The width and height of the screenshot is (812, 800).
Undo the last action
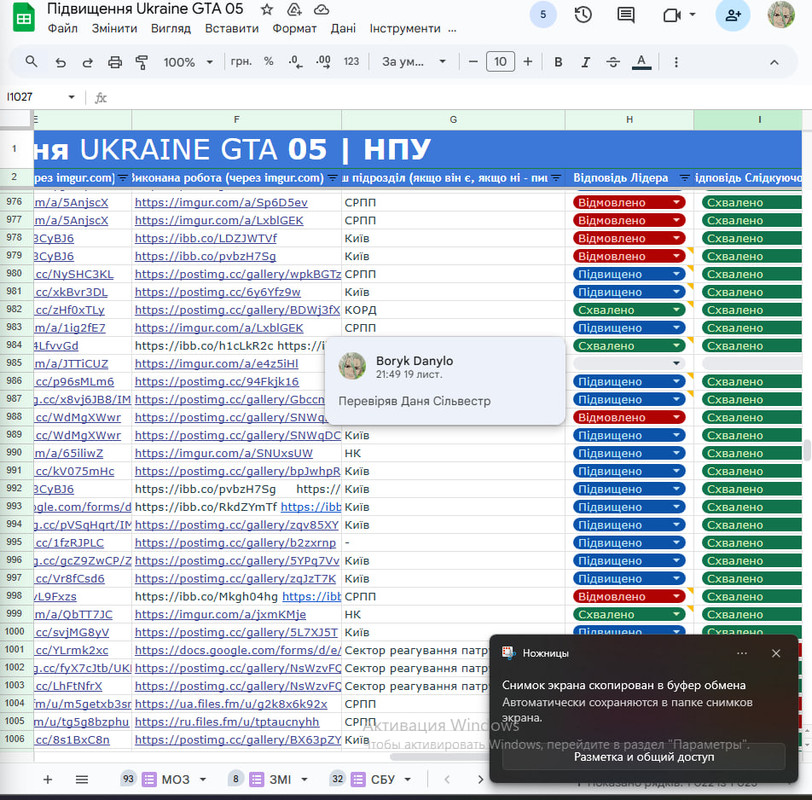(61, 62)
